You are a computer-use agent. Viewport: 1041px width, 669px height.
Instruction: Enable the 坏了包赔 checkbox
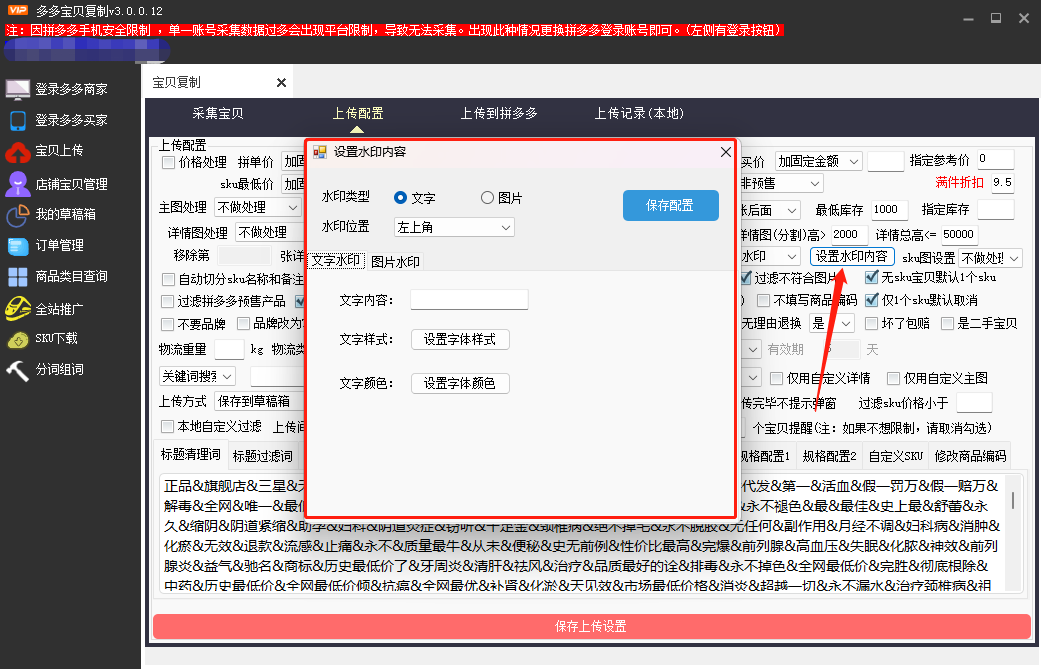coord(872,323)
